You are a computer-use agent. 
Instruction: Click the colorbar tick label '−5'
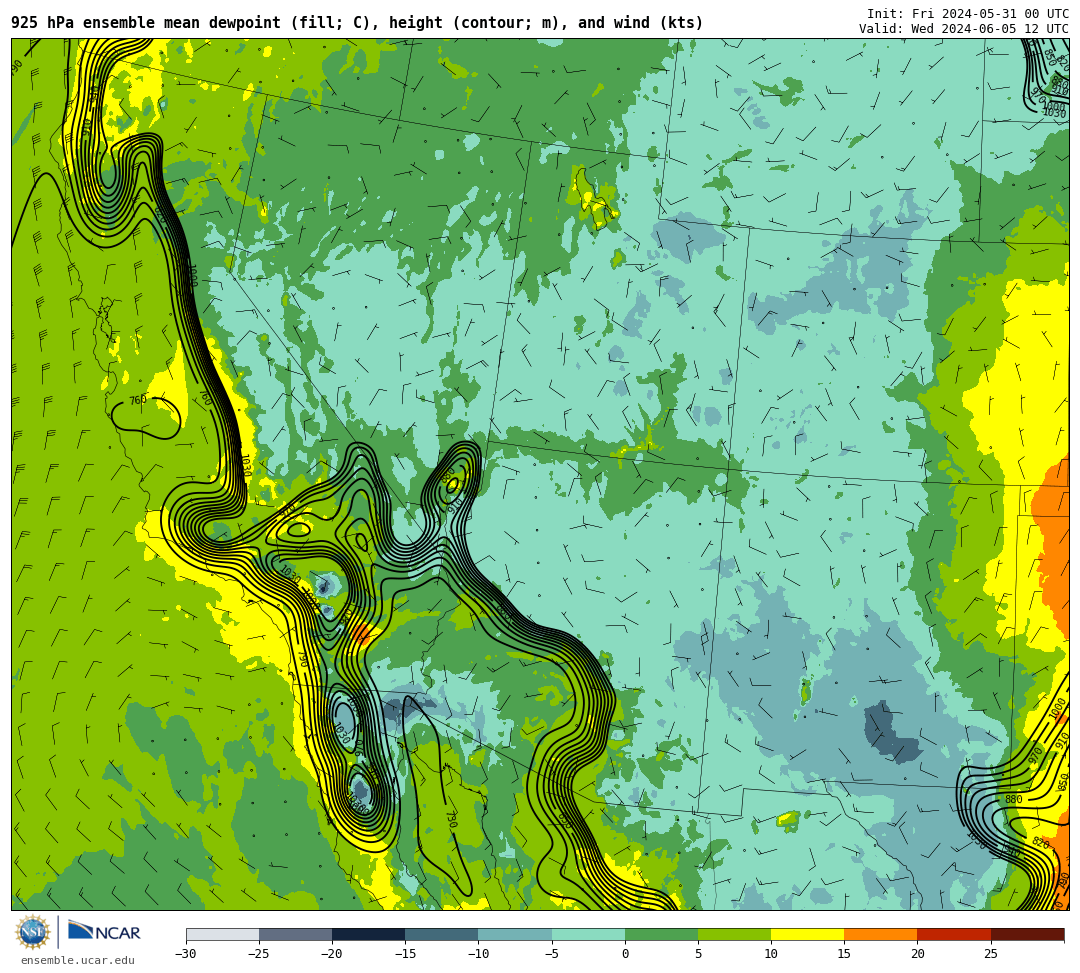point(552,954)
